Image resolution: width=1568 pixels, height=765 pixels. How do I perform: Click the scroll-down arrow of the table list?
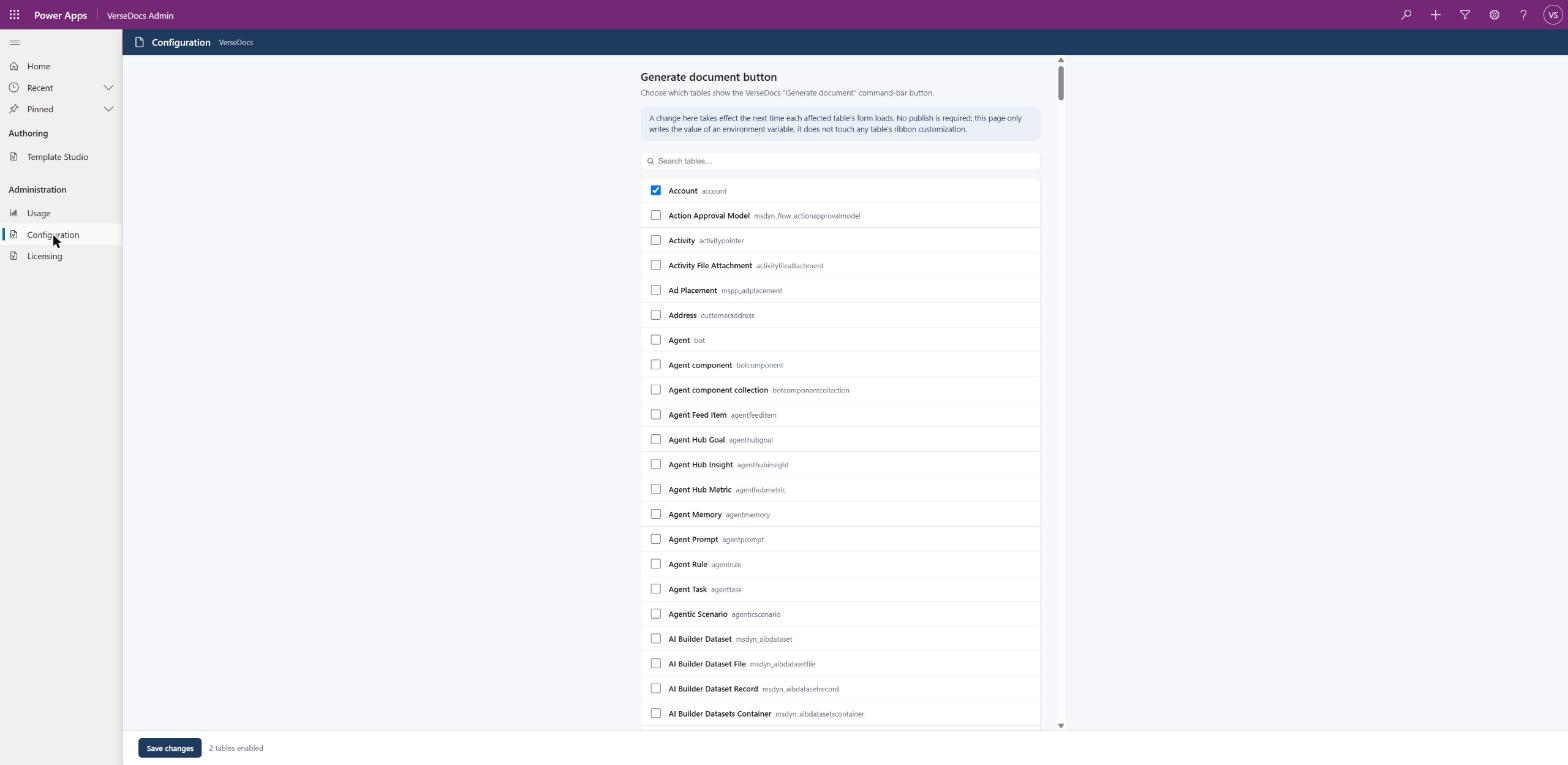(1060, 725)
